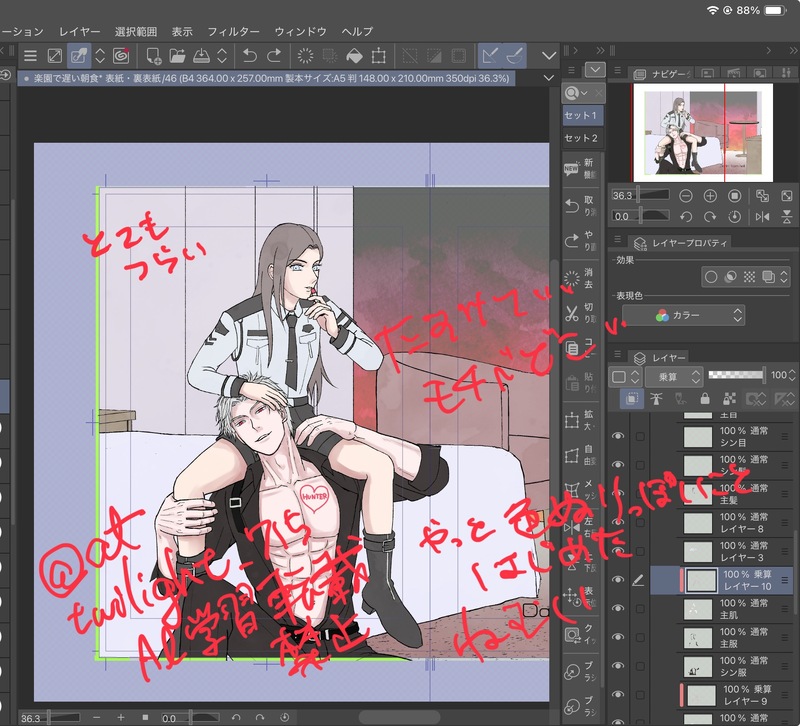Open the stepper next to Save icon
This screenshot has height=726, width=800.
[x=222, y=55]
